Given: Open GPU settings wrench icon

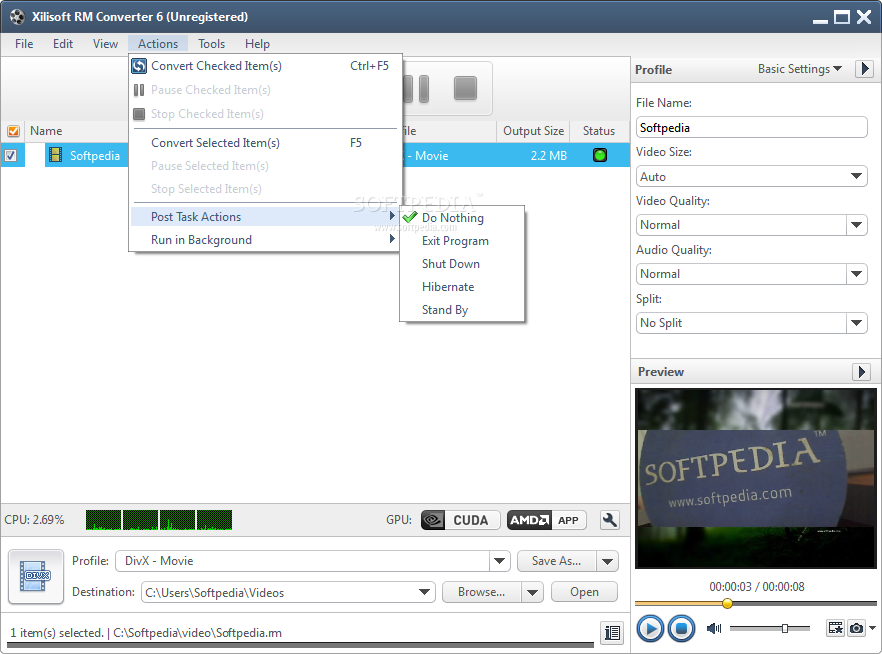Looking at the screenshot, I should [610, 520].
